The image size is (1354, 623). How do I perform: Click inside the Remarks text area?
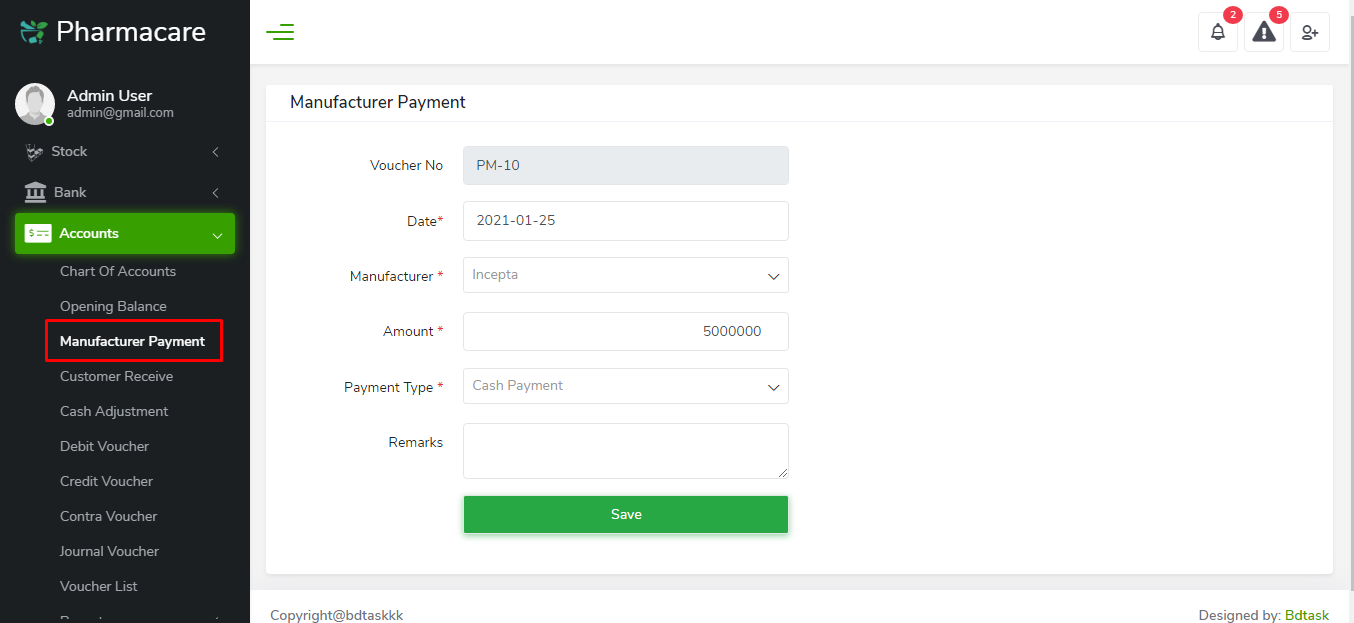coord(625,450)
